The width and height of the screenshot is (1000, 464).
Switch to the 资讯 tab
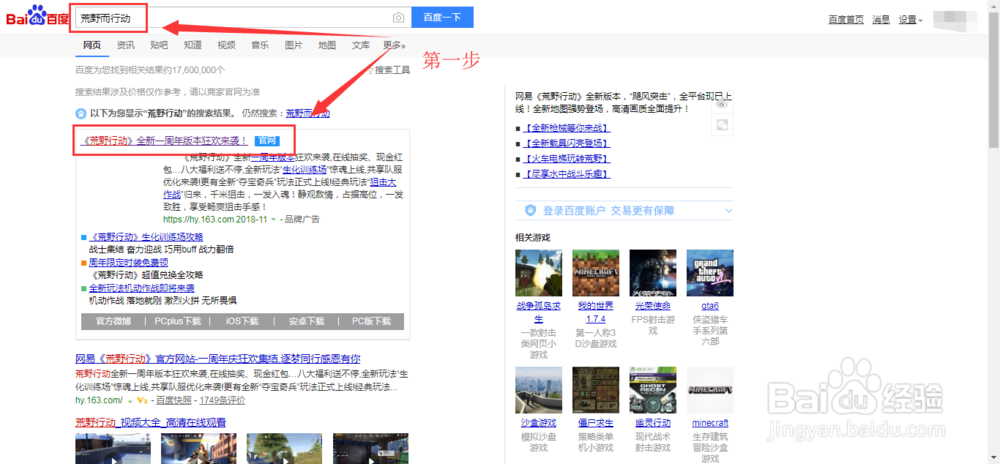tap(126, 45)
